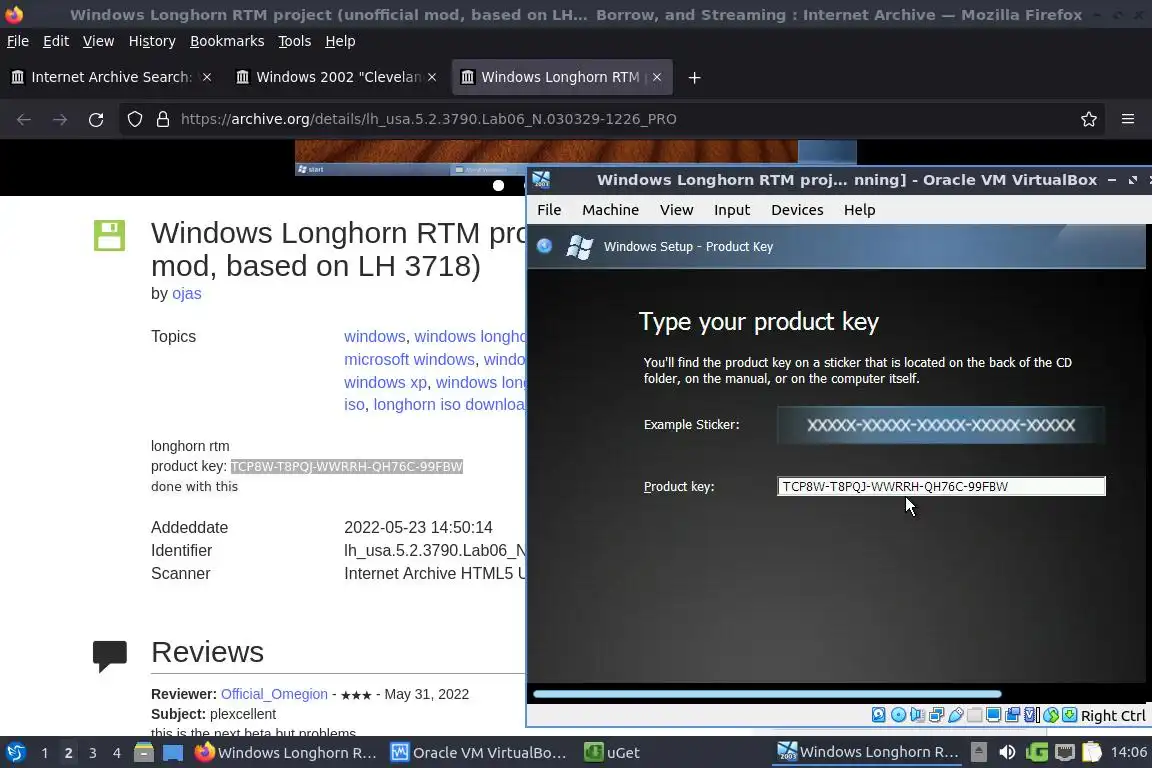Viewport: 1152px width, 768px height.
Task: Click the setup progress bar at bottom
Action: point(767,694)
